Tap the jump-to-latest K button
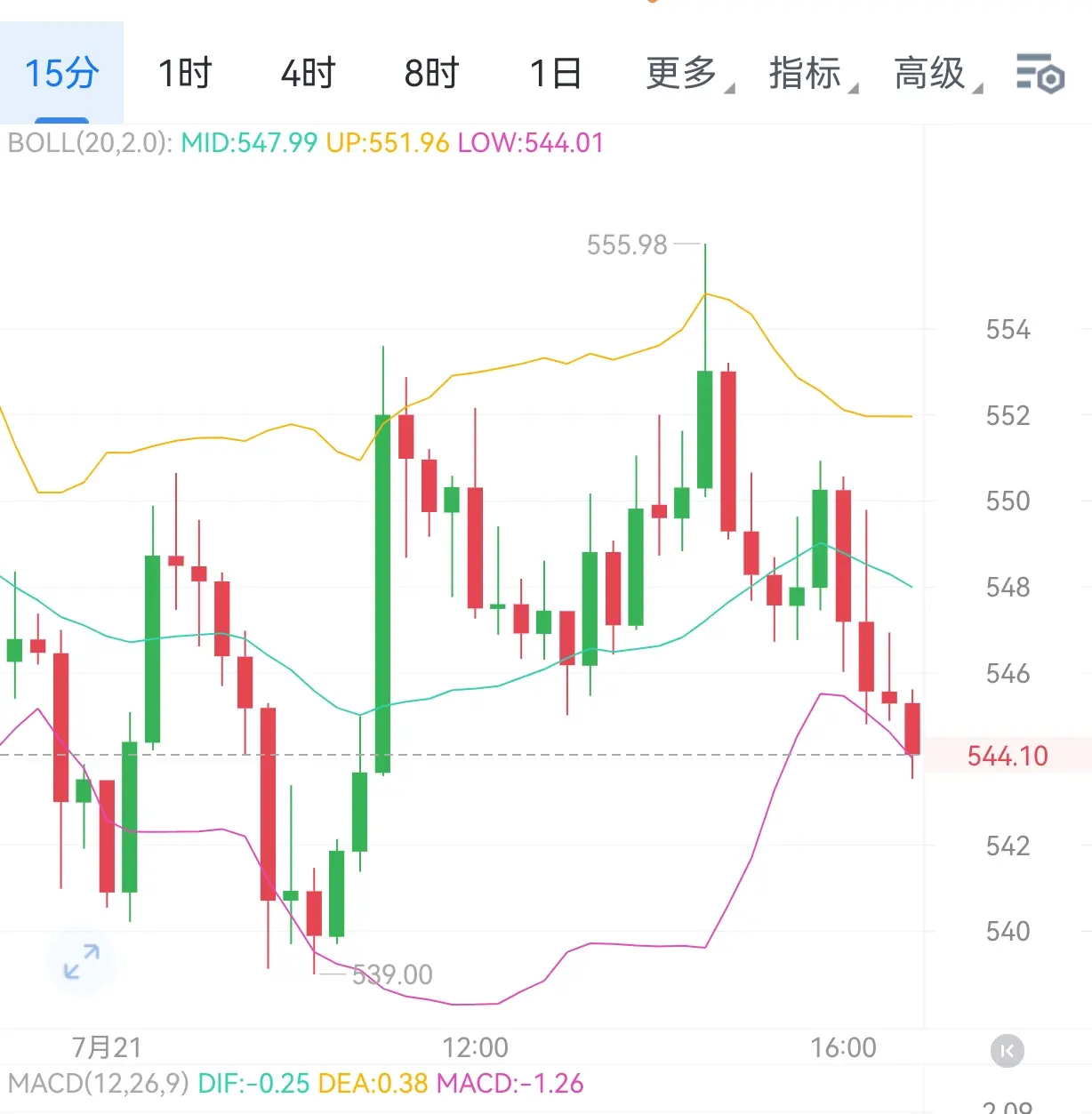 [1008, 1051]
